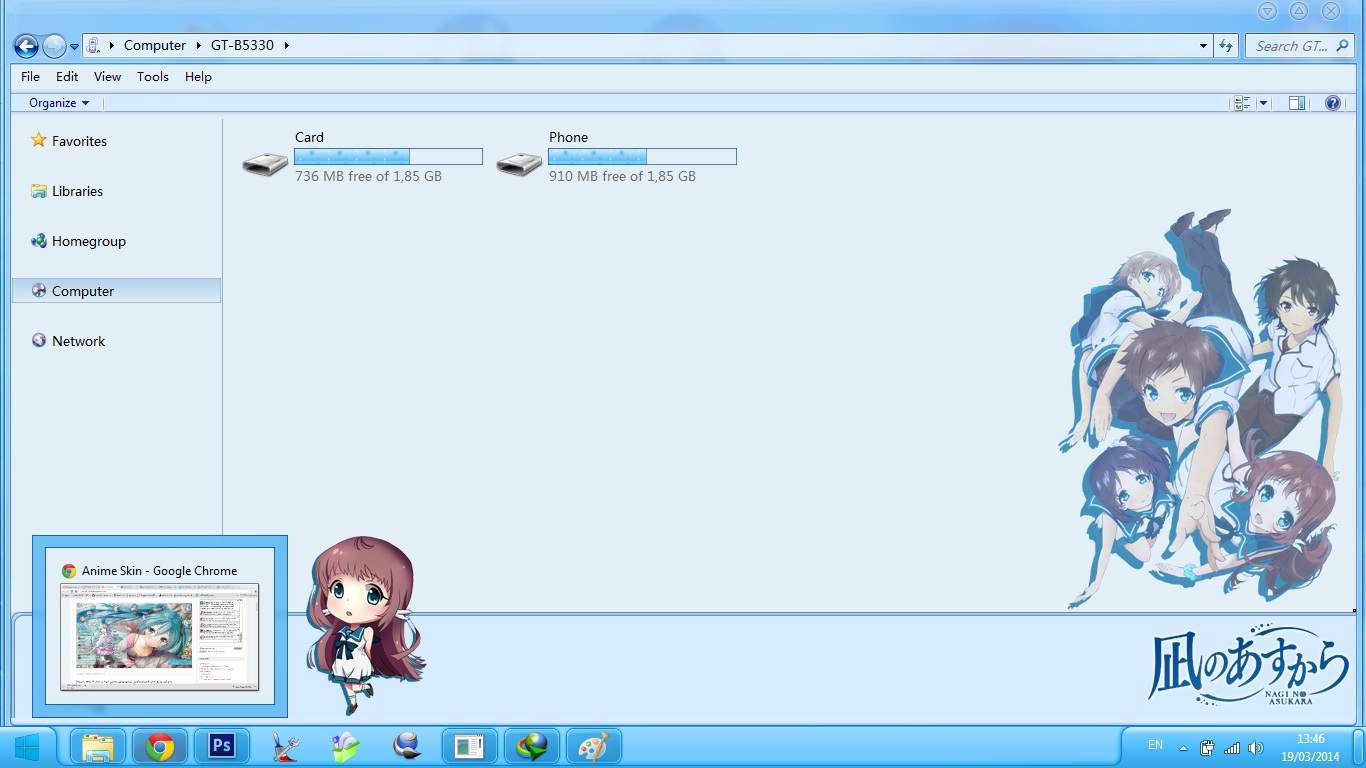Screen dimensions: 1366x768
Task: Open the Help question mark icon
Action: [1332, 103]
